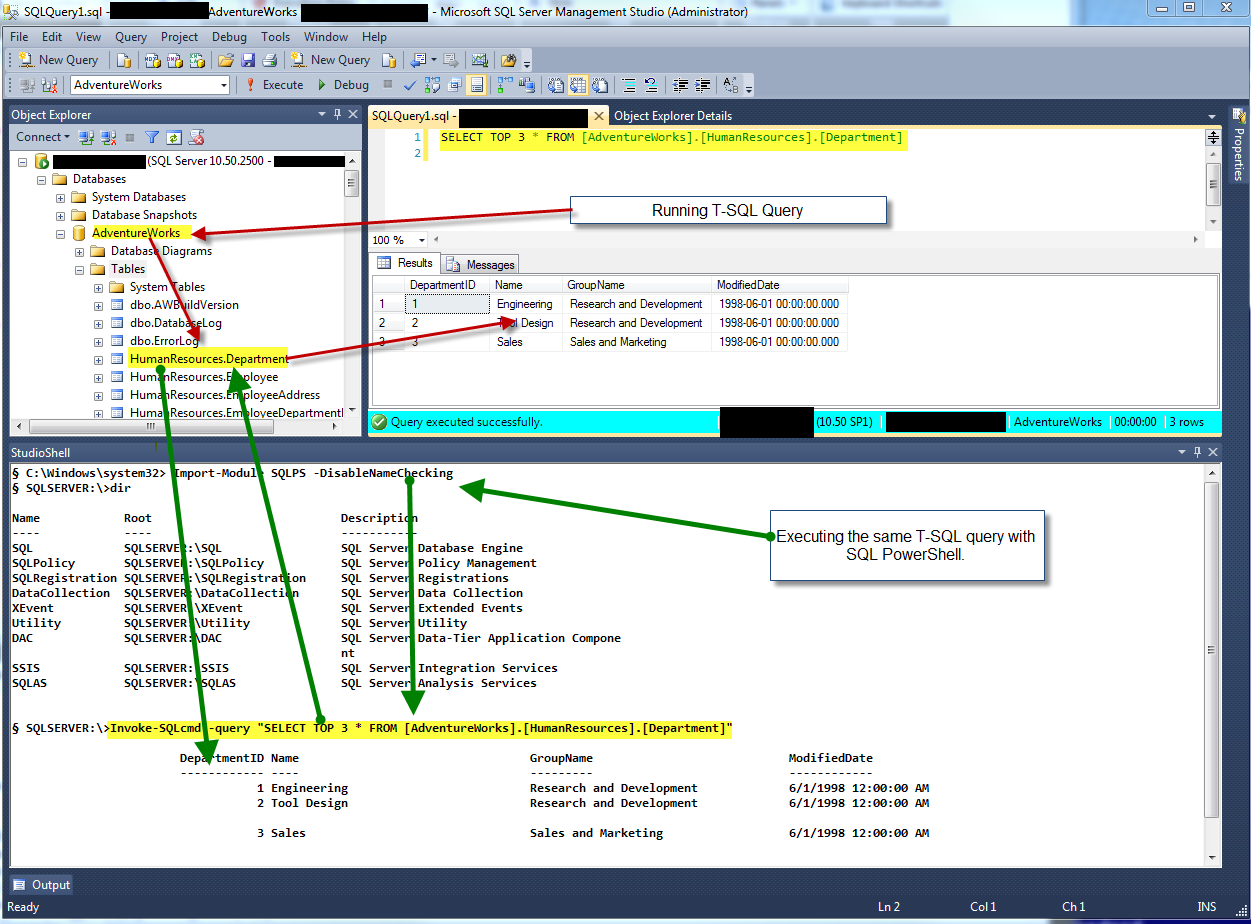Toggle Include Client Statistics
The height and width of the screenshot is (924, 1251).
(x=526, y=85)
